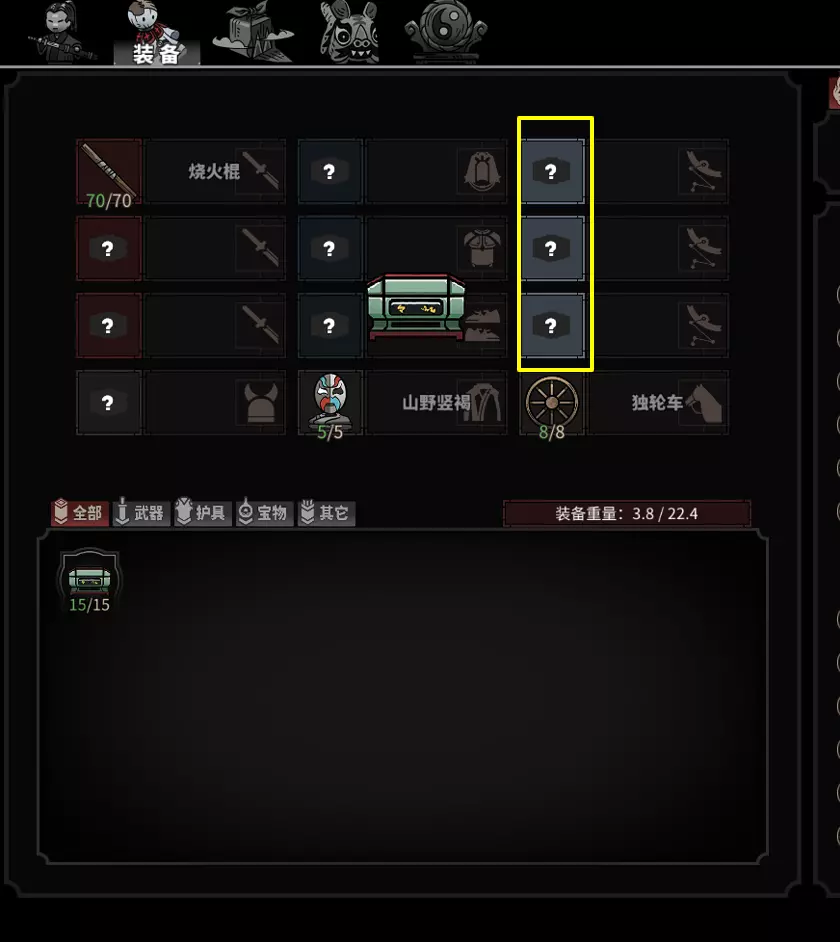Screen dimensions: 840x942
Task: Filter inventory by 宝物 treasures
Action: coord(265,513)
